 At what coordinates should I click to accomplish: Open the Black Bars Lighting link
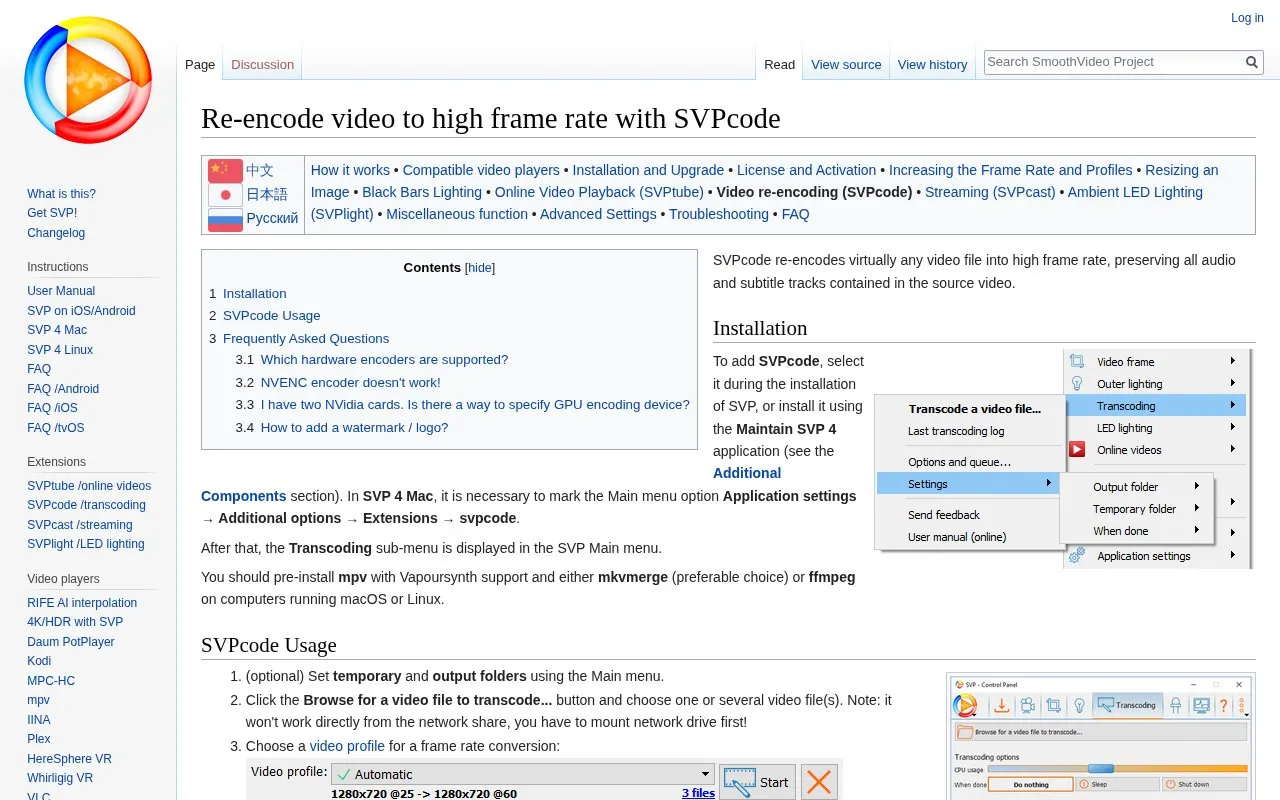point(422,192)
